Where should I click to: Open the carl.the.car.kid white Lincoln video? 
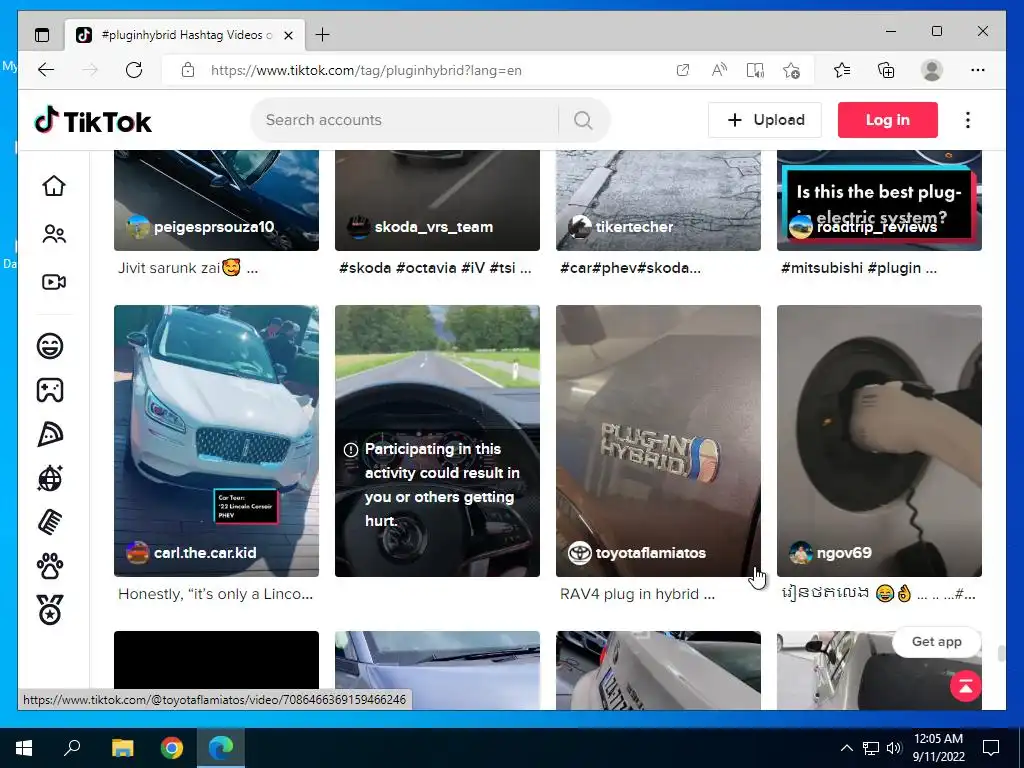pos(216,441)
